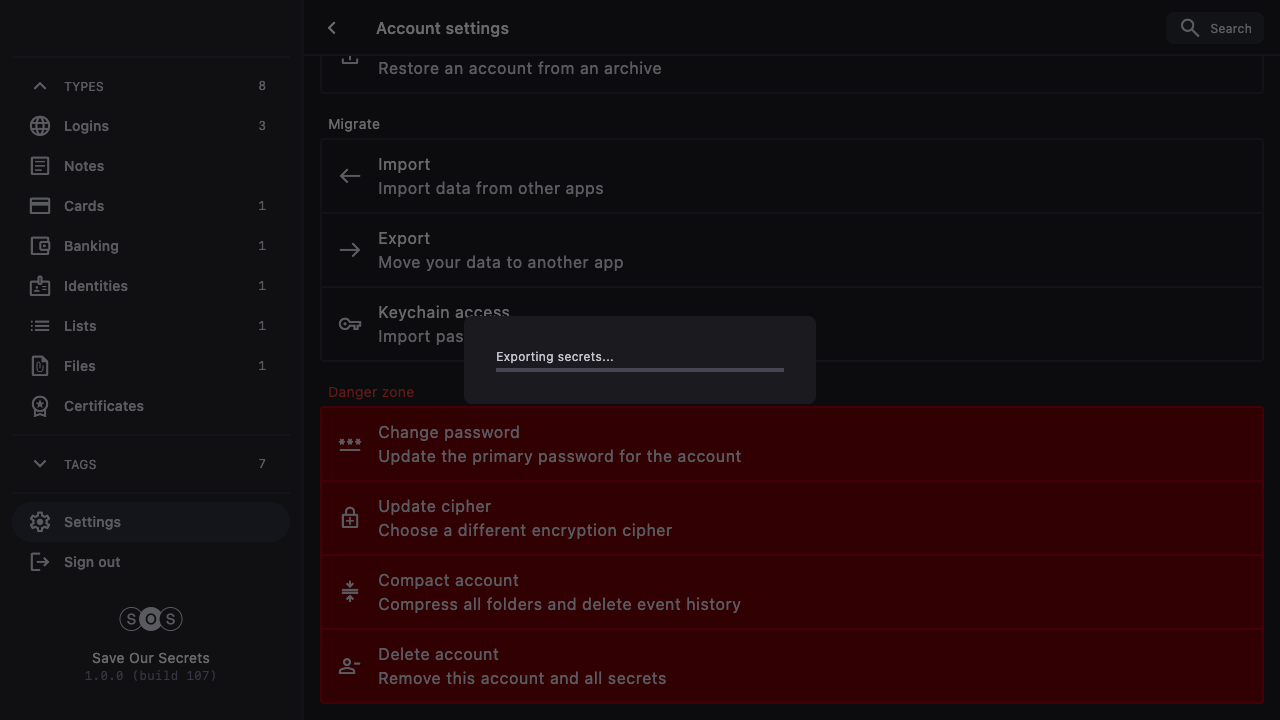Click the Identities badge icon
This screenshot has width=1280, height=720.
tap(40, 286)
